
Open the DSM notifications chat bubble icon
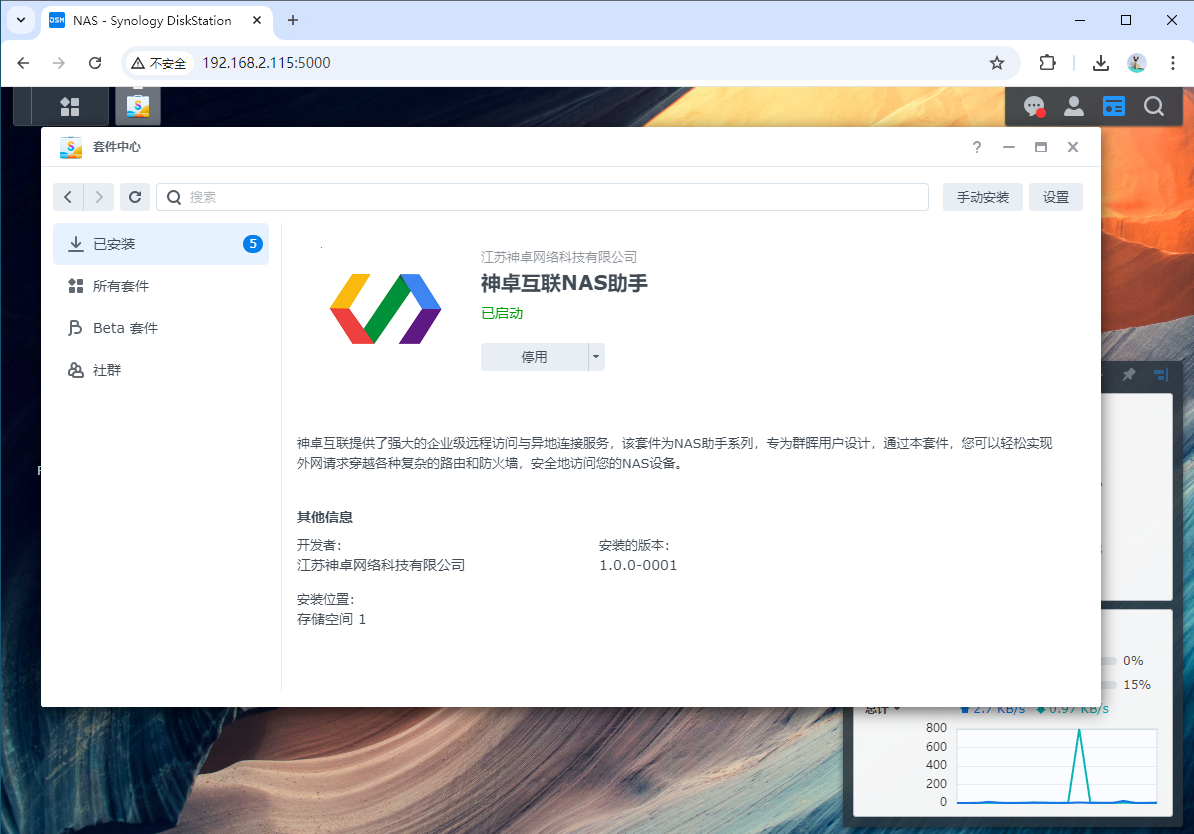tap(1034, 106)
